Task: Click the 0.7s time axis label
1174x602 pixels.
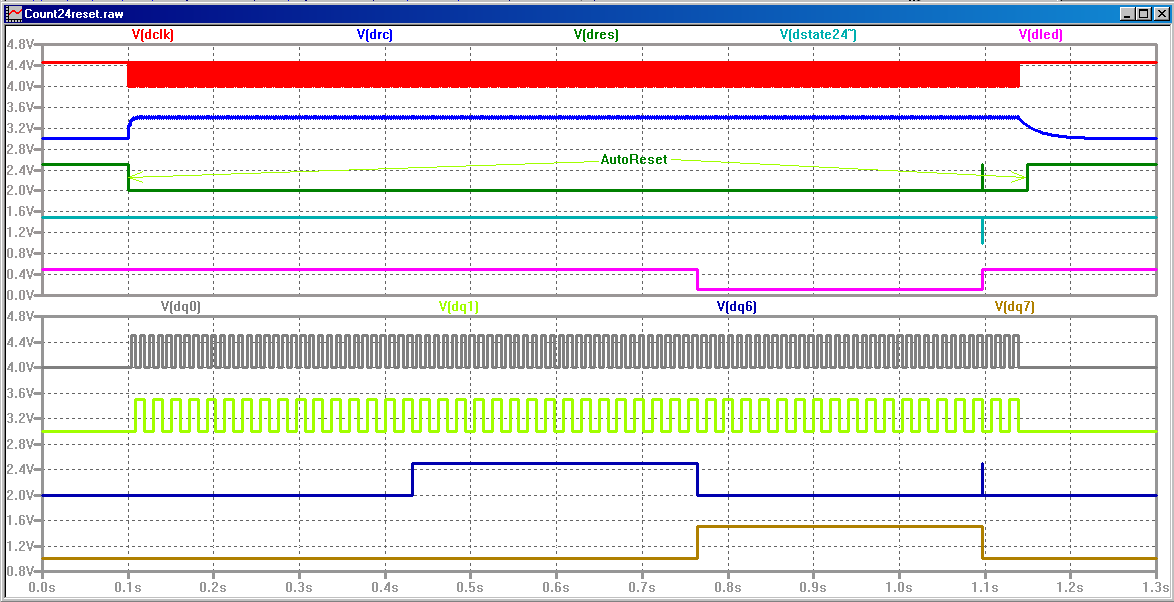Action: [642, 586]
